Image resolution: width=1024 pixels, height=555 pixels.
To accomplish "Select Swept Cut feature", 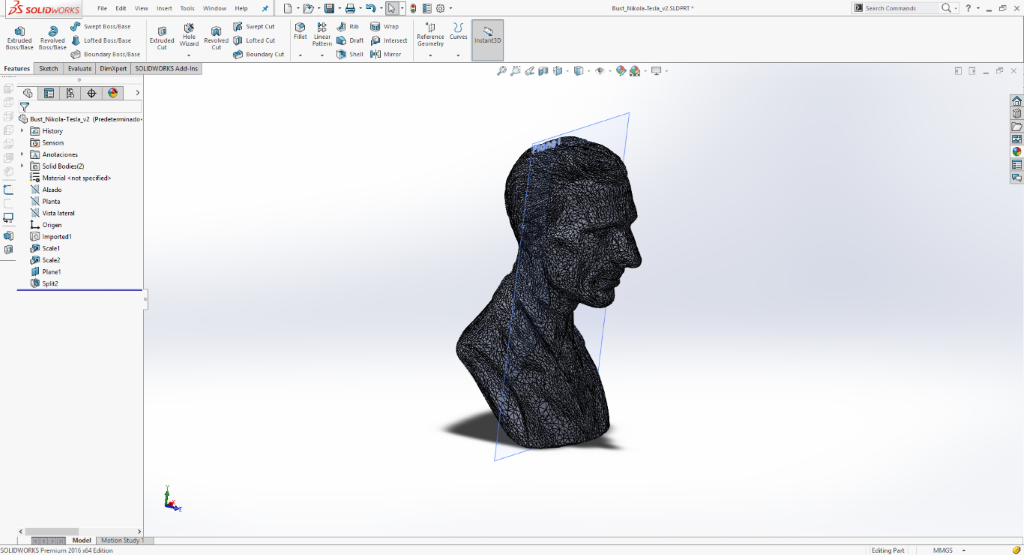I will click(x=254, y=27).
